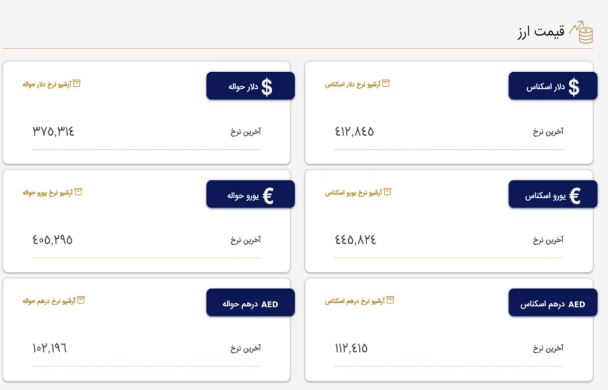This screenshot has width=608, height=390.
Task: Open the AED درهم حواله button
Action: click(250, 302)
